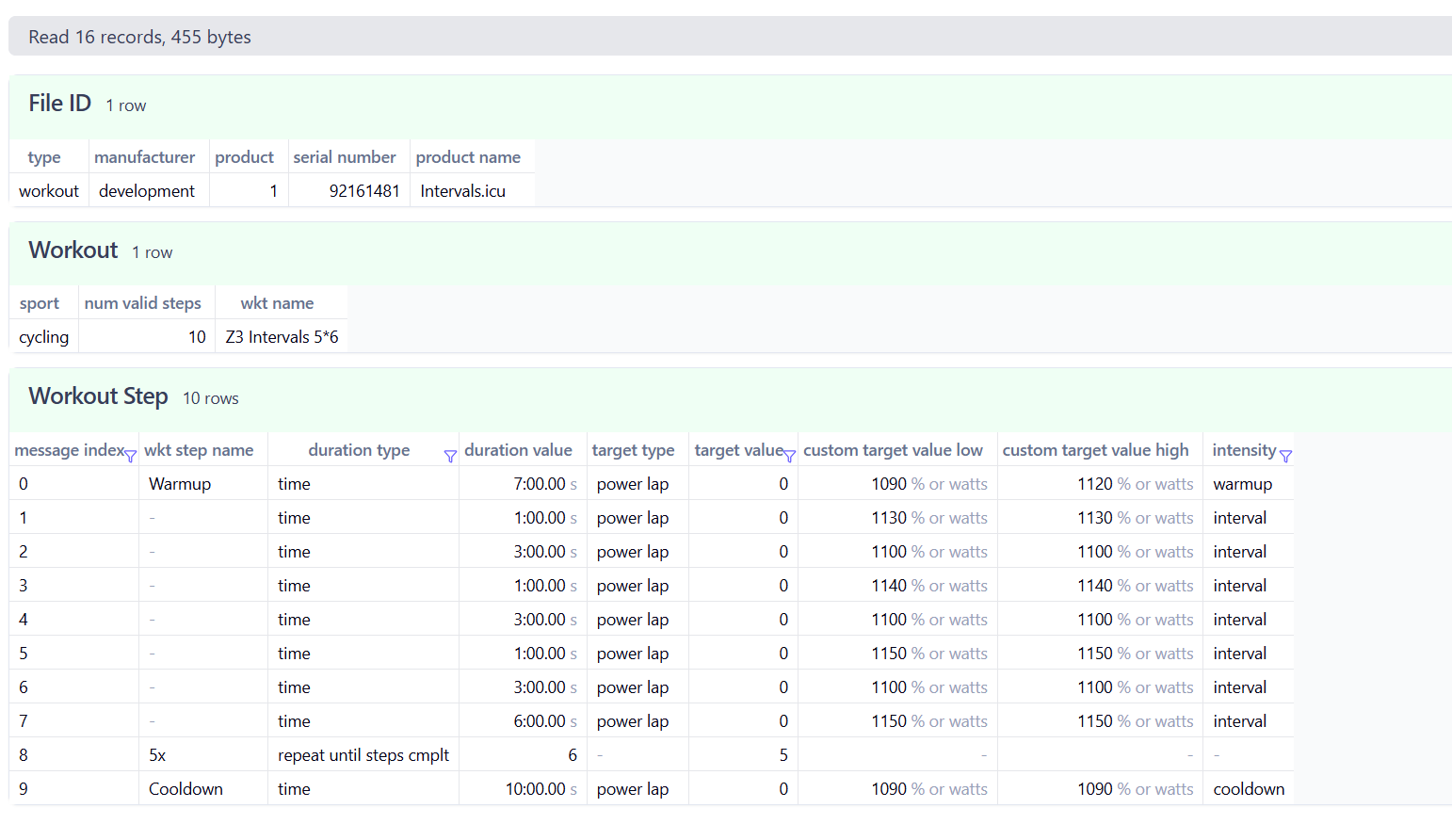Screen dimensions: 1452x840
Task: Open the duration type filter icon
Action: click(x=450, y=456)
